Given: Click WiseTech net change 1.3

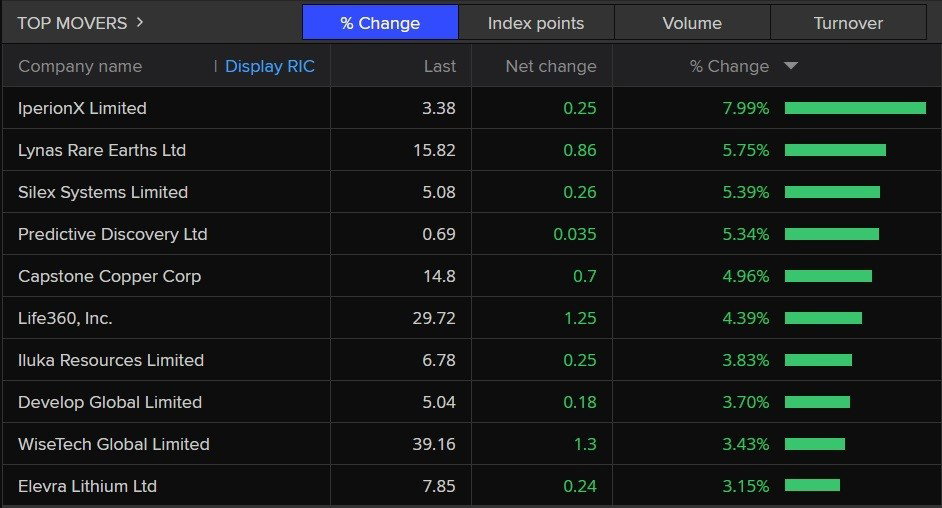Looking at the screenshot, I should tap(585, 444).
